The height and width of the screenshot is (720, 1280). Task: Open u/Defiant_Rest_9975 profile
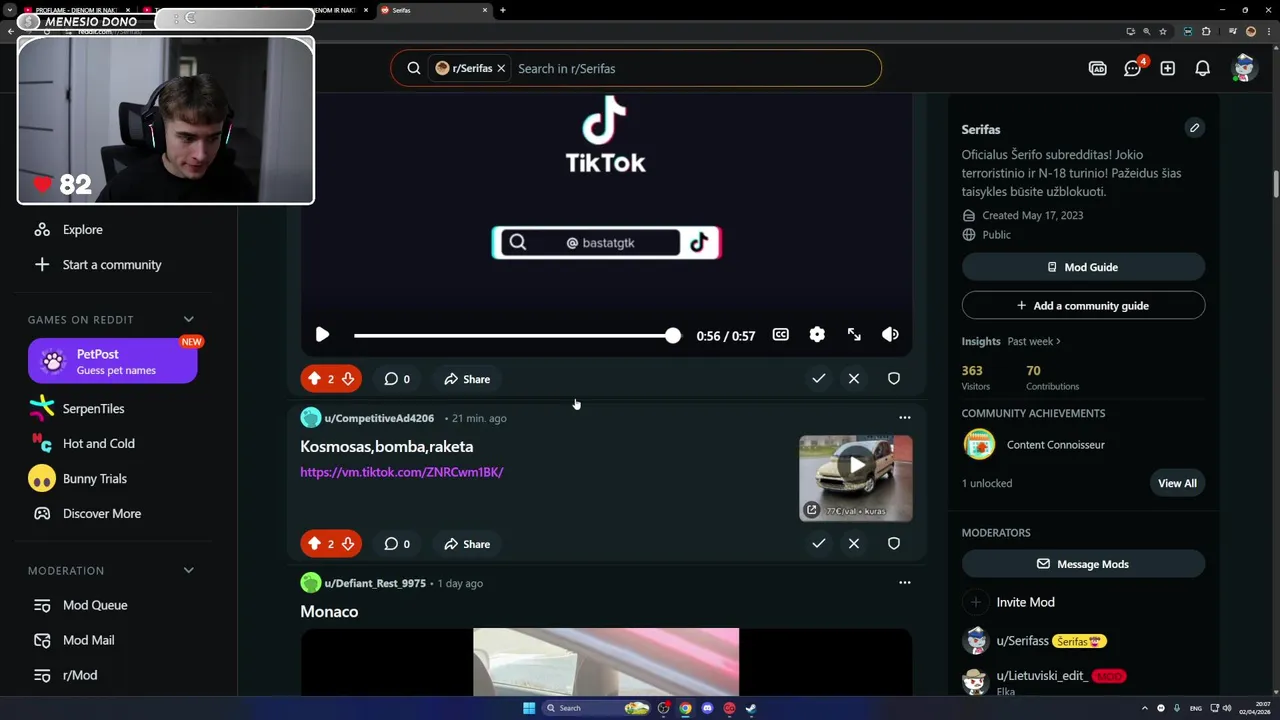[375, 583]
